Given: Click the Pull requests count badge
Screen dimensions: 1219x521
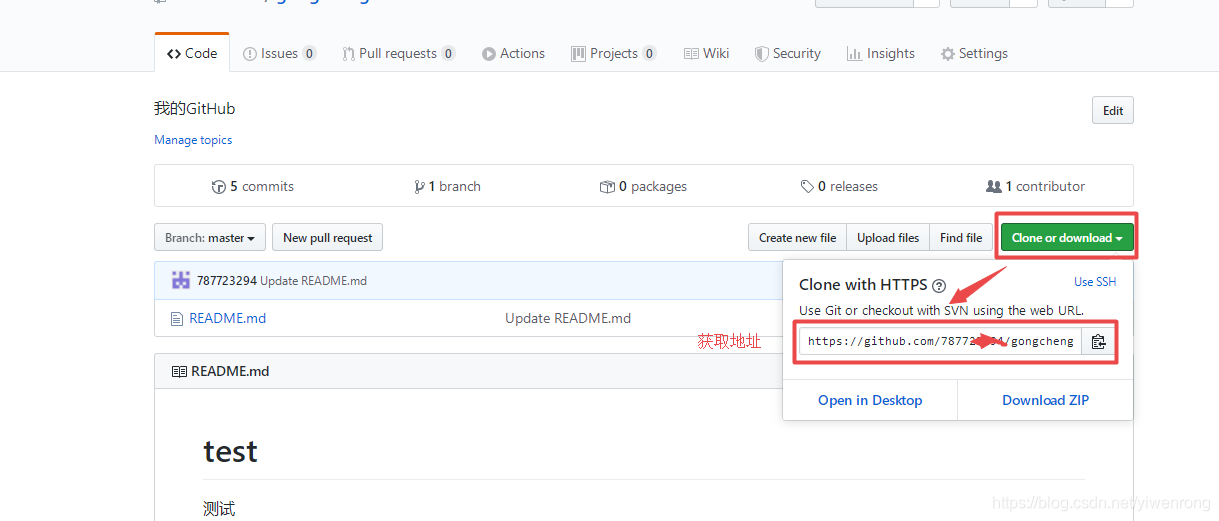Looking at the screenshot, I should [448, 54].
